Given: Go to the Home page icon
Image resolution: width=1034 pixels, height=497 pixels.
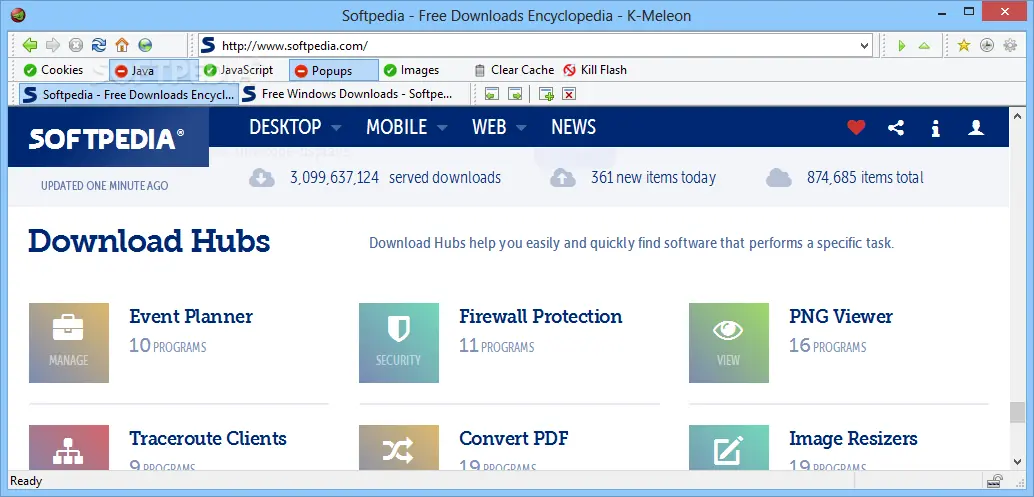Looking at the screenshot, I should point(122,45).
